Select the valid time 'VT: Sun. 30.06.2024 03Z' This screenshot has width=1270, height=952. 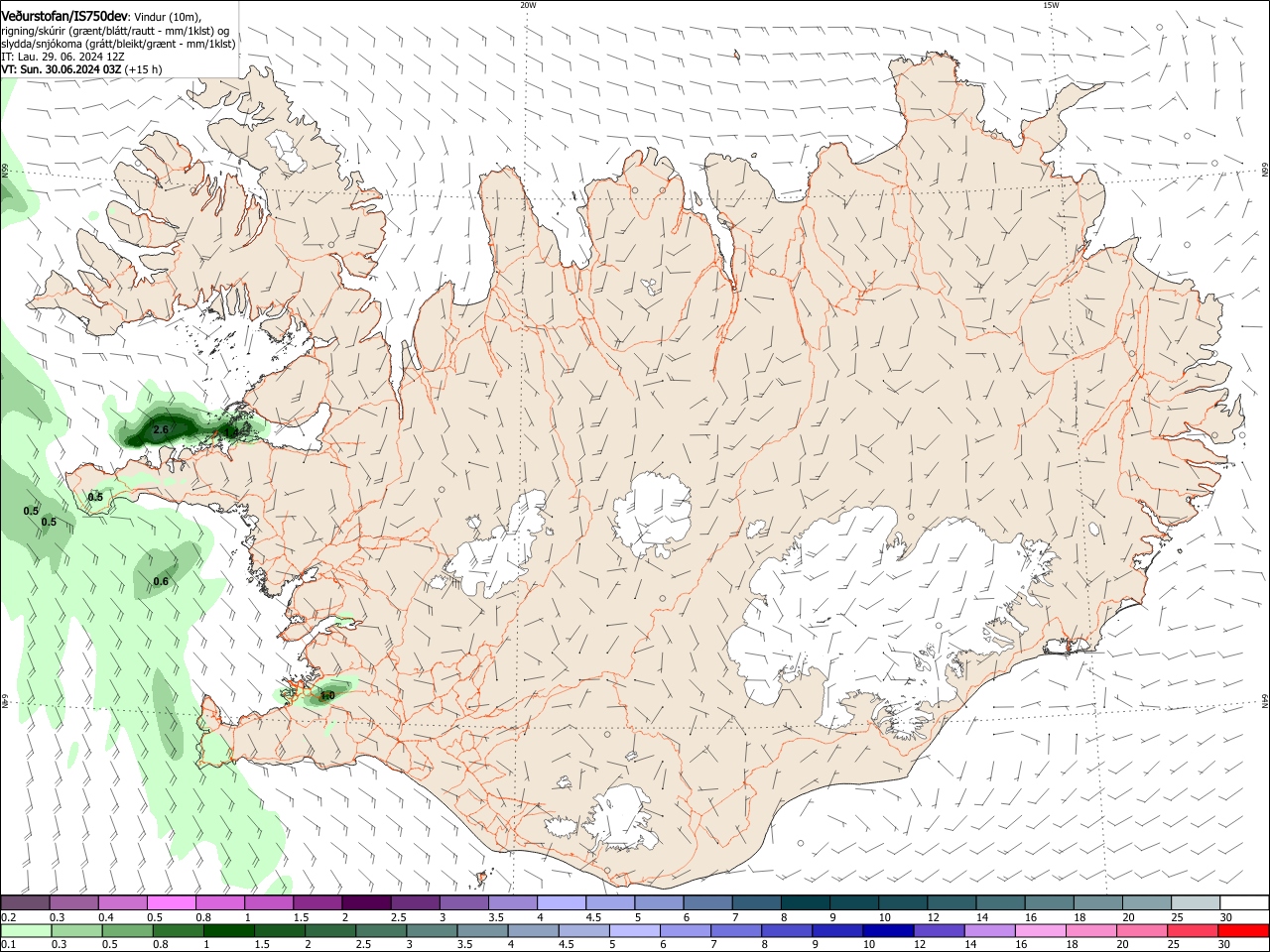coord(62,69)
